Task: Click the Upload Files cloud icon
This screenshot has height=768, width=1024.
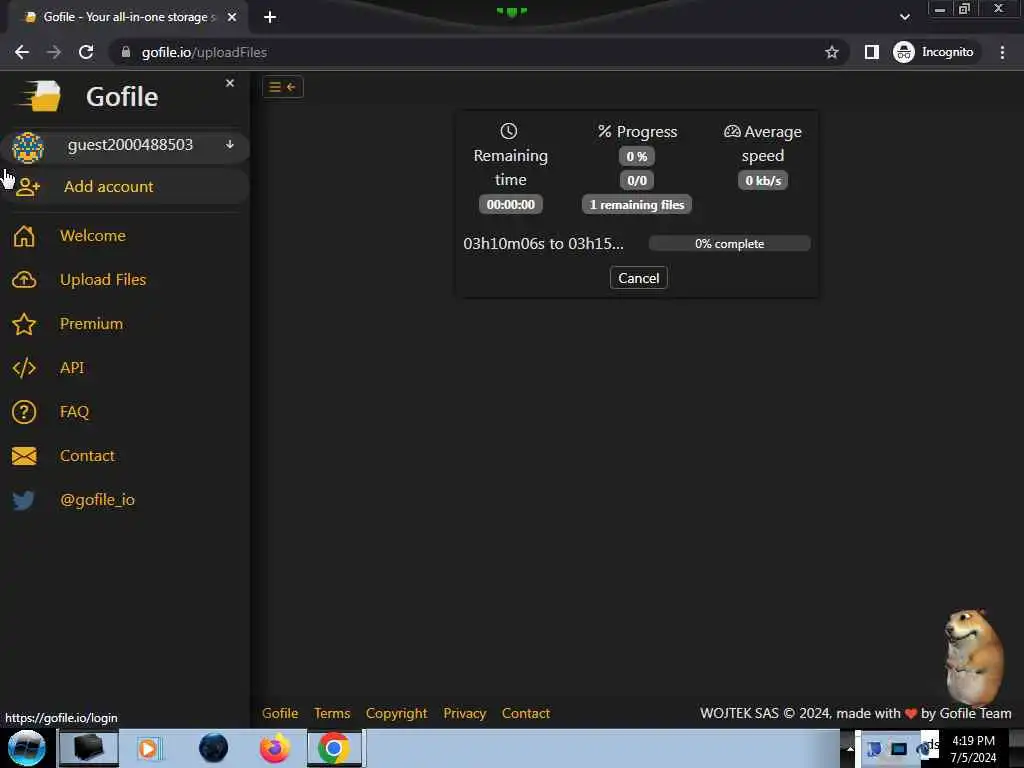Action: click(24, 280)
